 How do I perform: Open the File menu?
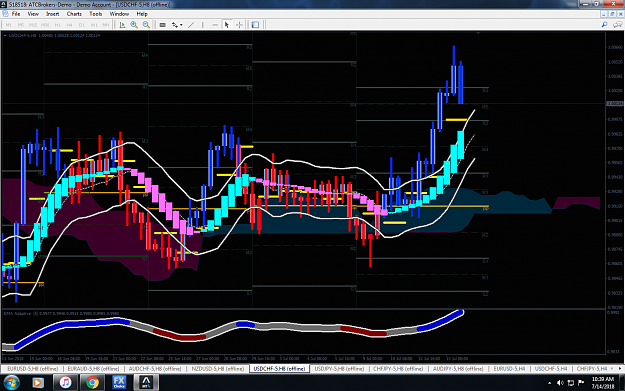16,14
